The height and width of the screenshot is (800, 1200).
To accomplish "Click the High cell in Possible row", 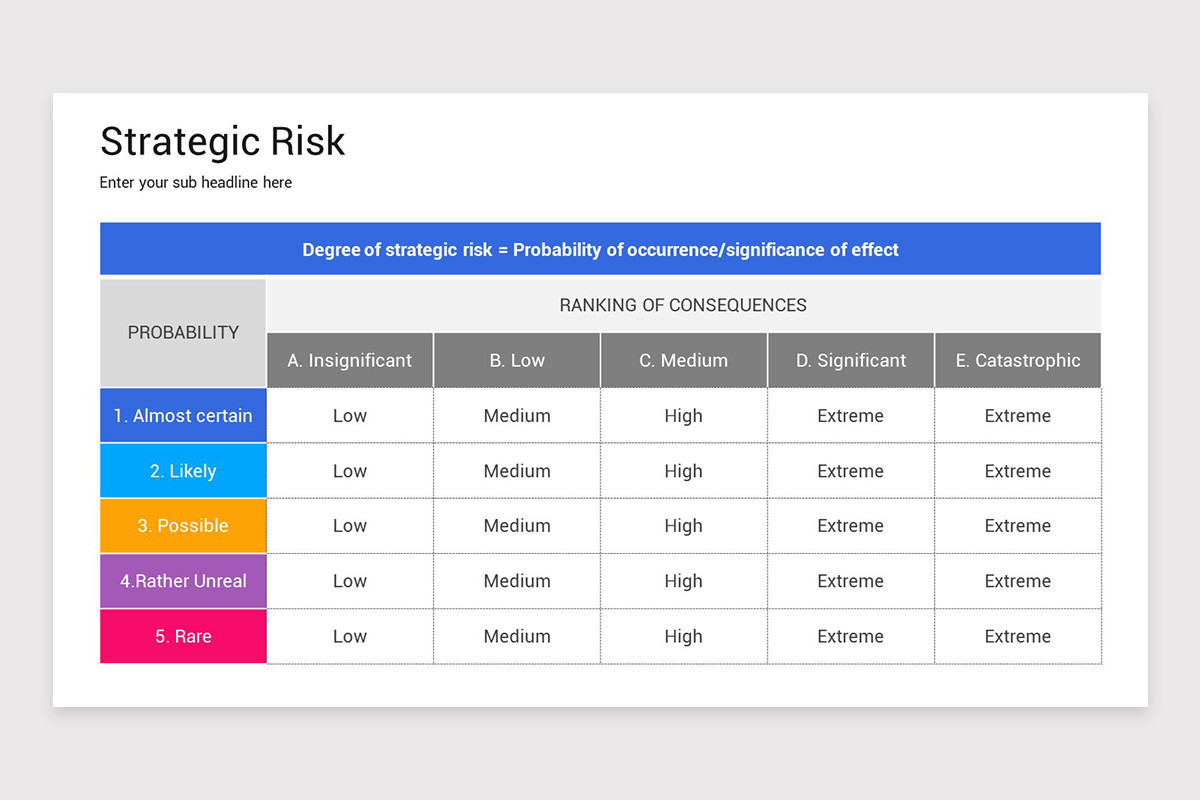I will coord(683,525).
